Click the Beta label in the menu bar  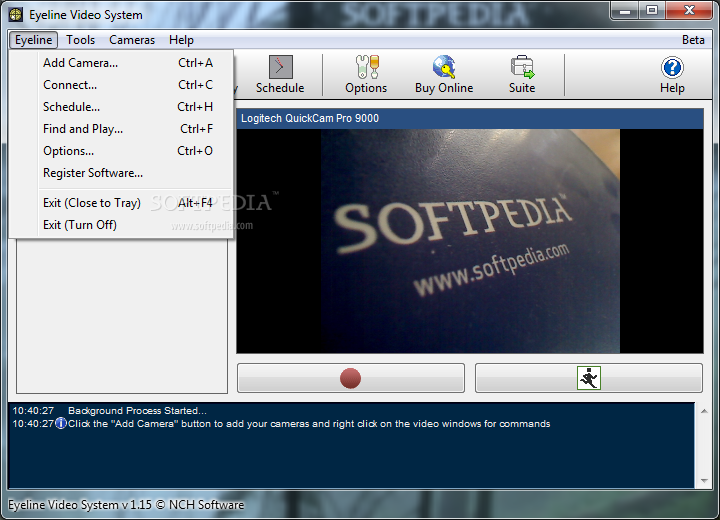[x=693, y=40]
